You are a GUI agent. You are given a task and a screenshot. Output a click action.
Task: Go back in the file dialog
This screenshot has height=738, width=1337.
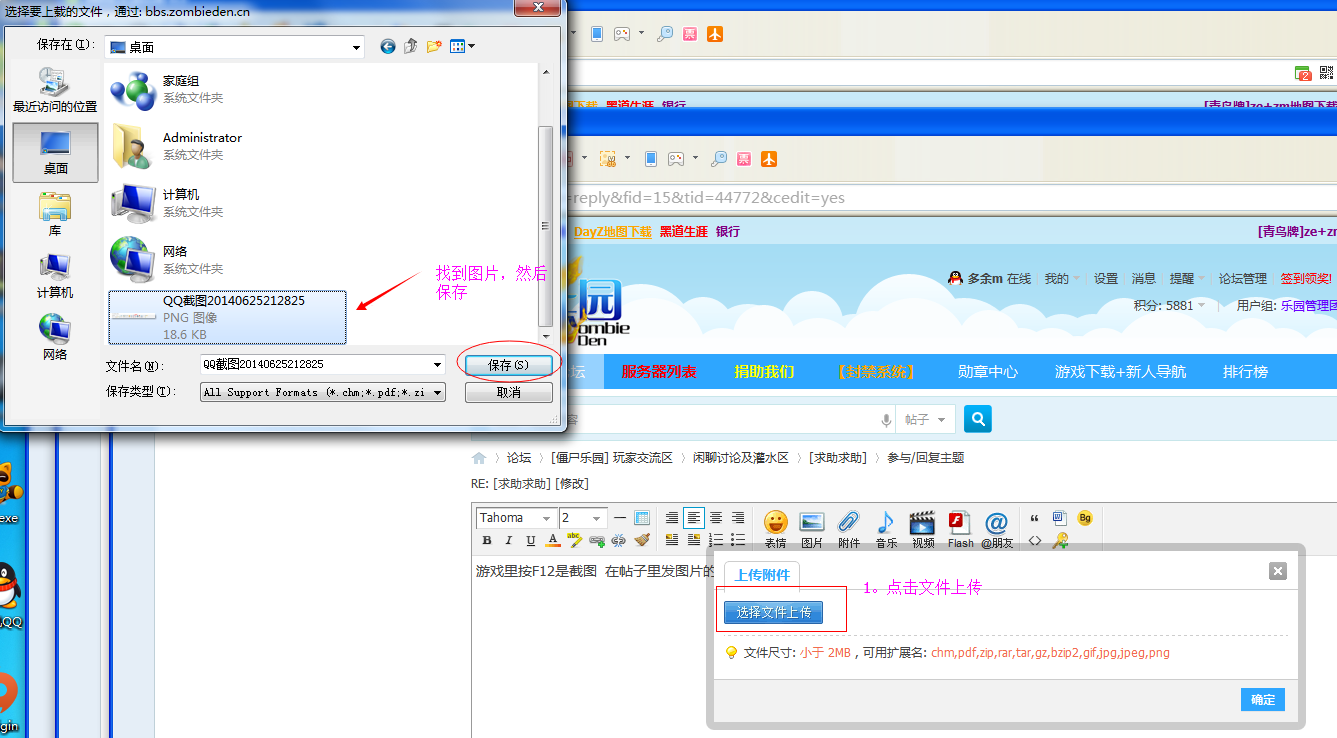(388, 46)
